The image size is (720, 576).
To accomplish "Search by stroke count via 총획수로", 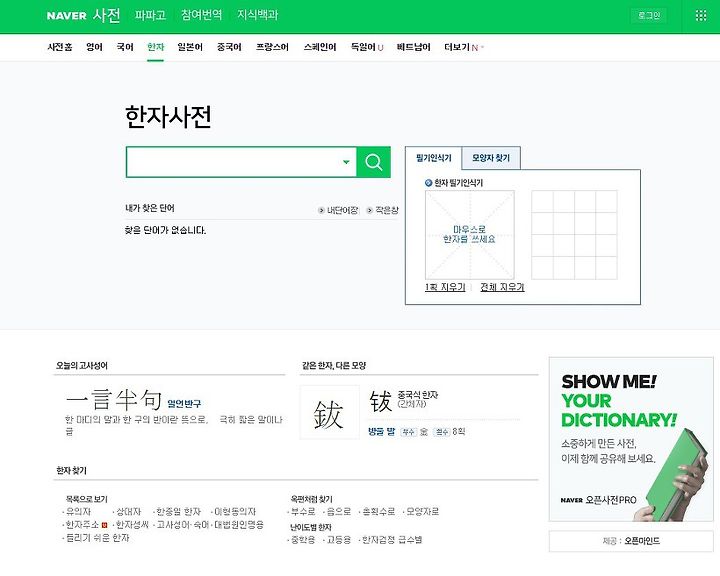I will click(379, 511).
